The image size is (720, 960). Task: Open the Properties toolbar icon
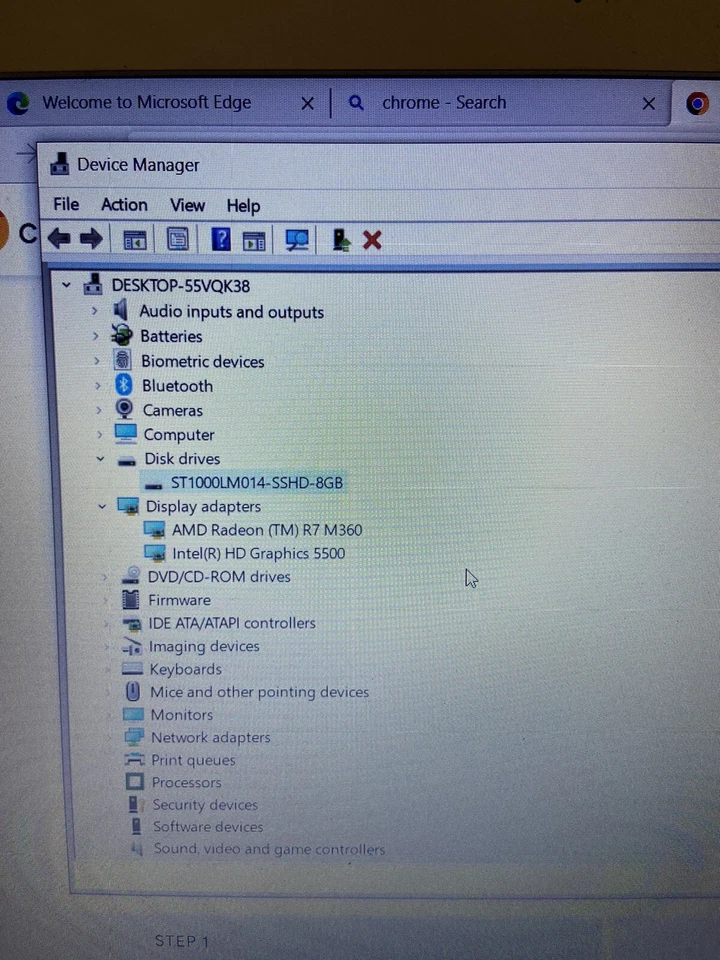point(178,239)
